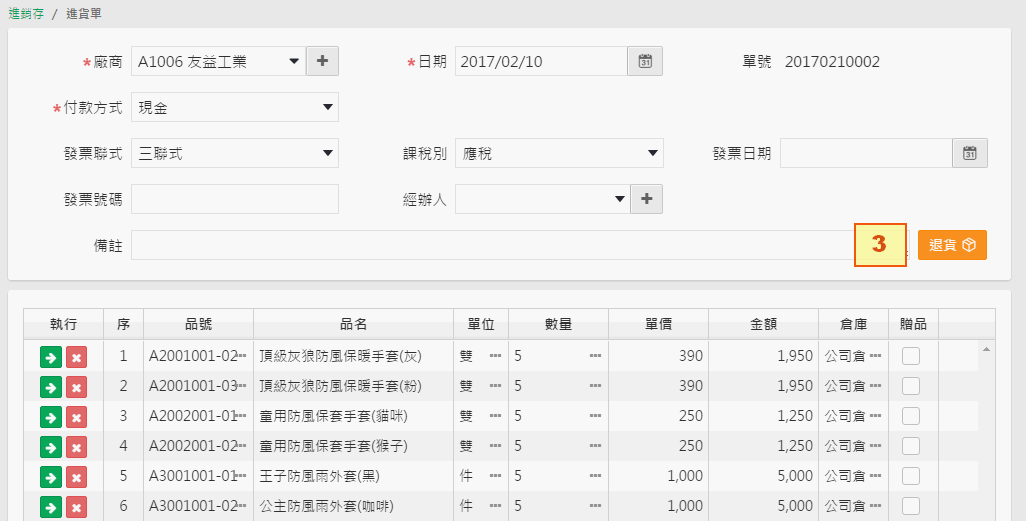Click the 發票號碼 input field

pyautogui.click(x=235, y=199)
